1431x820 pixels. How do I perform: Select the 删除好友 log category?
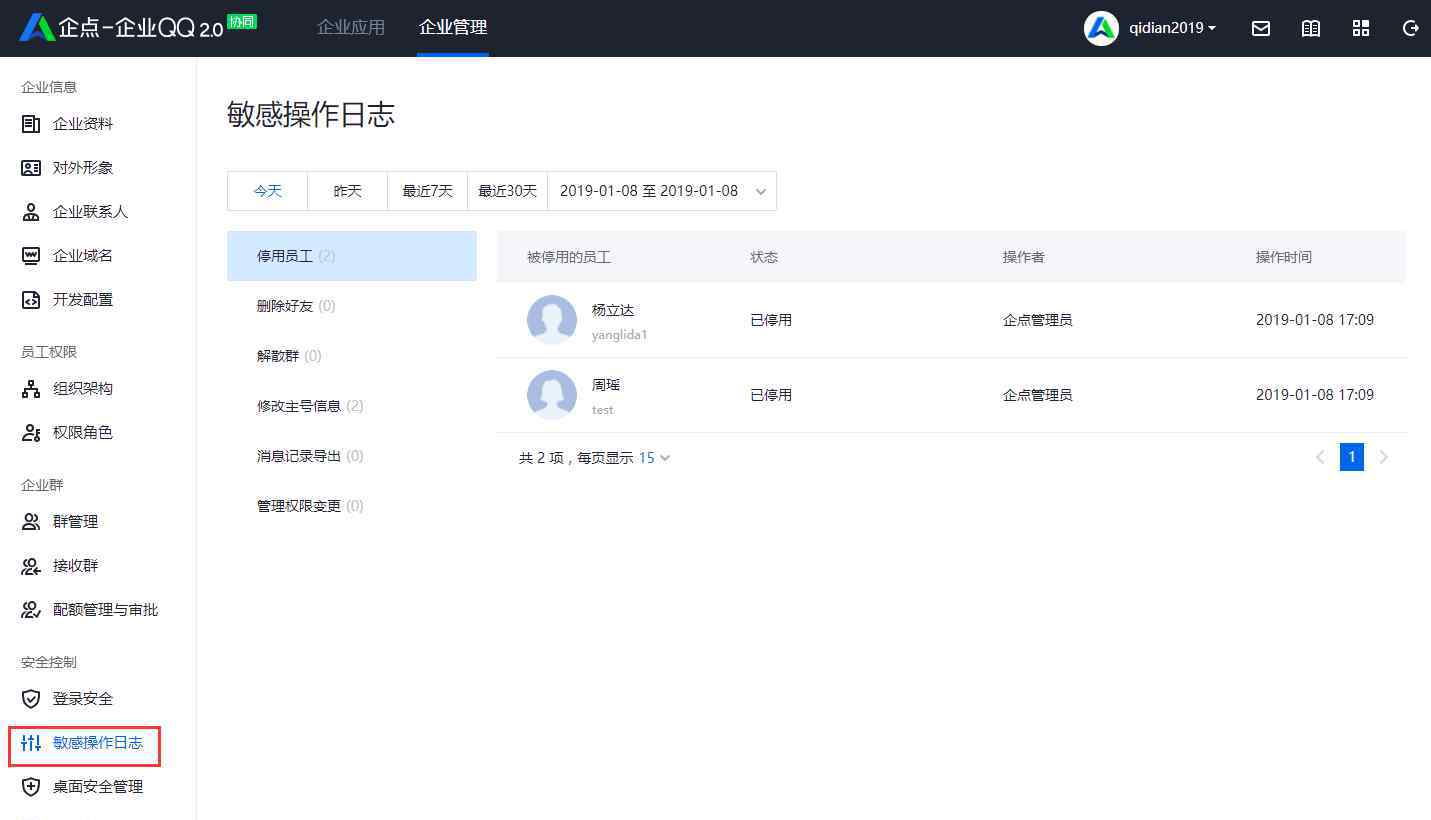(x=352, y=306)
